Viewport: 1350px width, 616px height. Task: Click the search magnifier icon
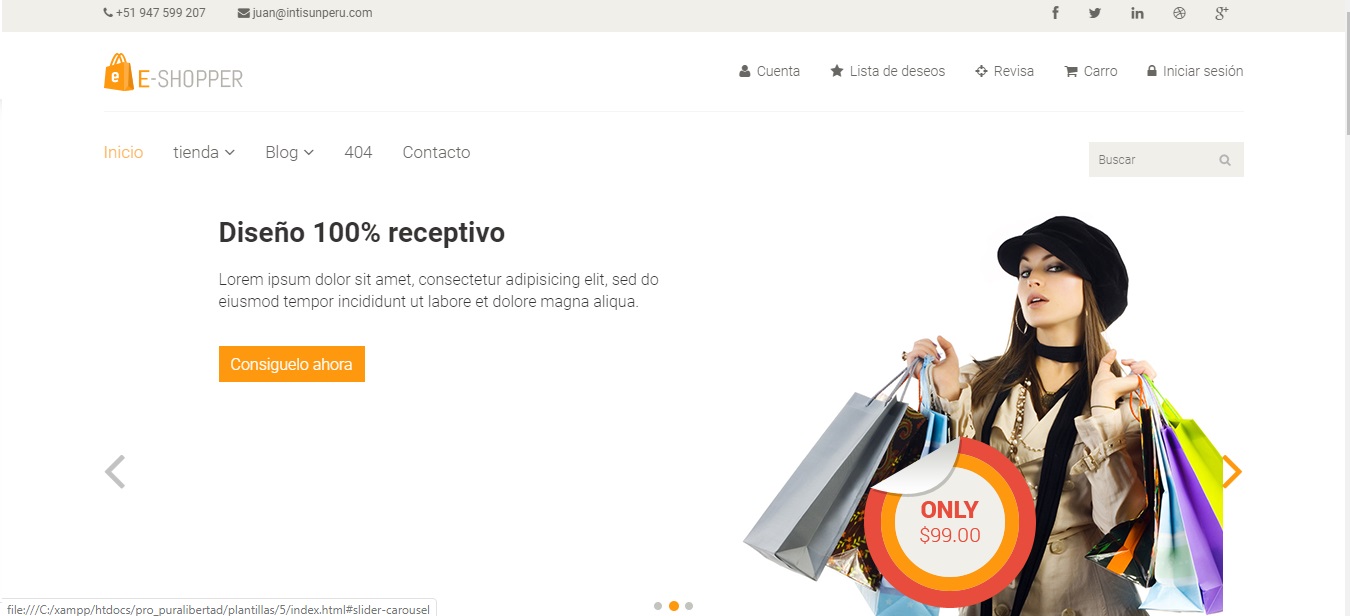click(1225, 160)
